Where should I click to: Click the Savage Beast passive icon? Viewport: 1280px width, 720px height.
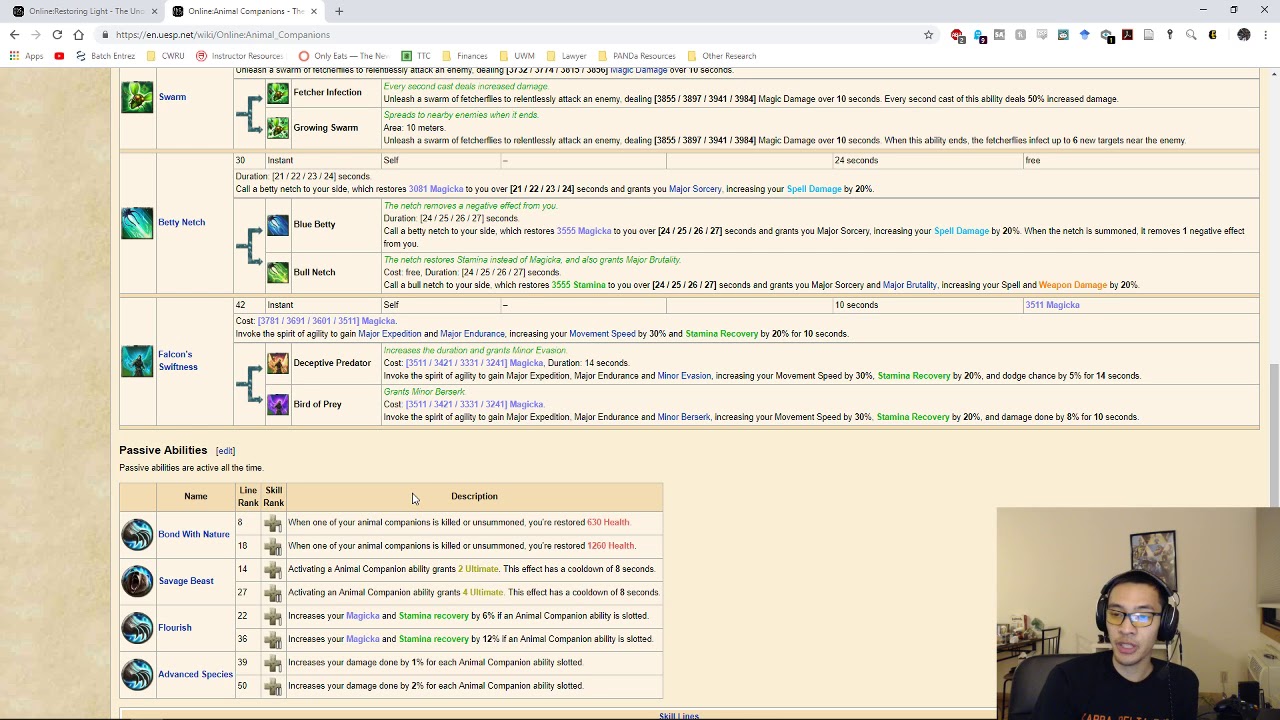tap(137, 581)
